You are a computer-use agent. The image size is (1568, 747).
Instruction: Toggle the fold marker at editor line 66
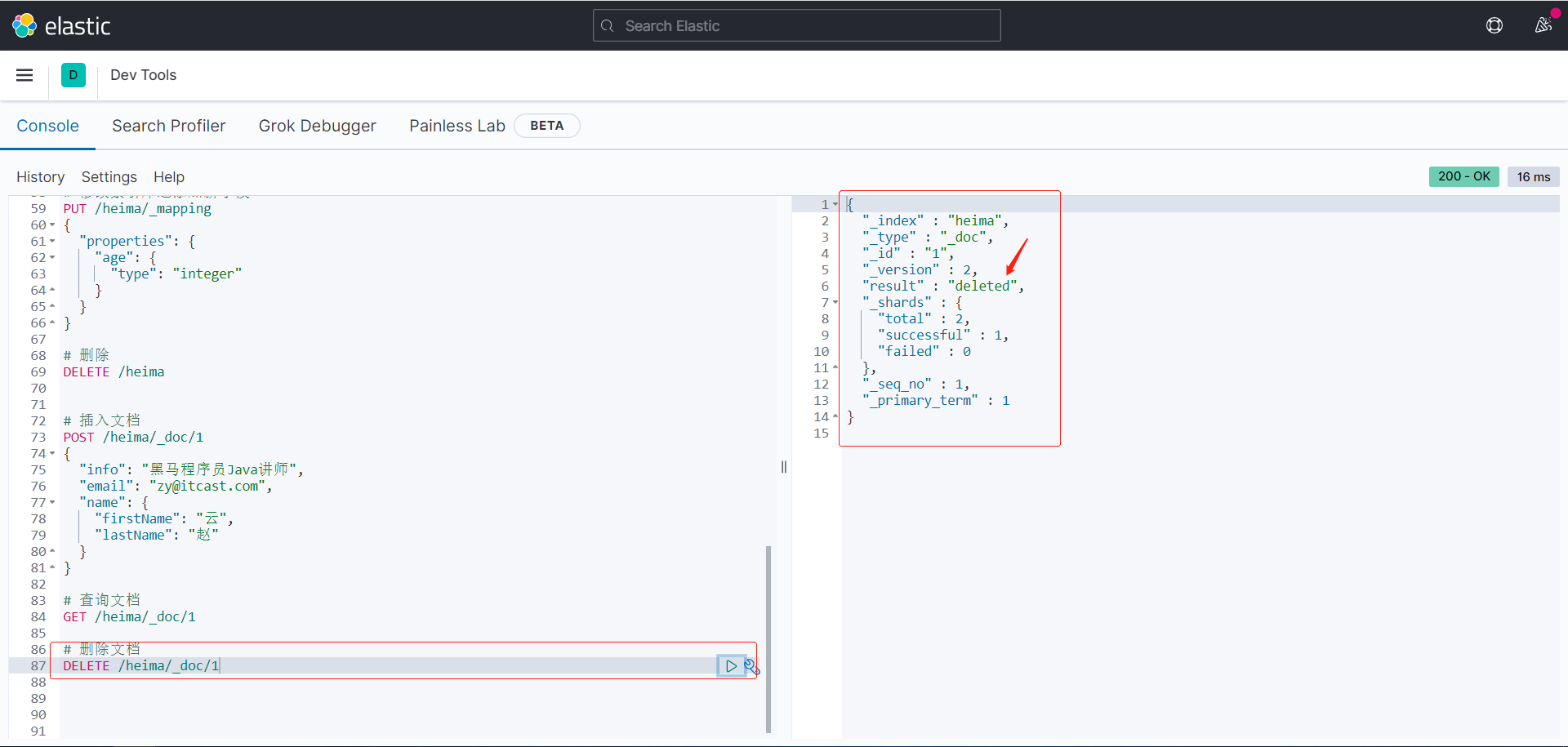pyautogui.click(x=52, y=323)
